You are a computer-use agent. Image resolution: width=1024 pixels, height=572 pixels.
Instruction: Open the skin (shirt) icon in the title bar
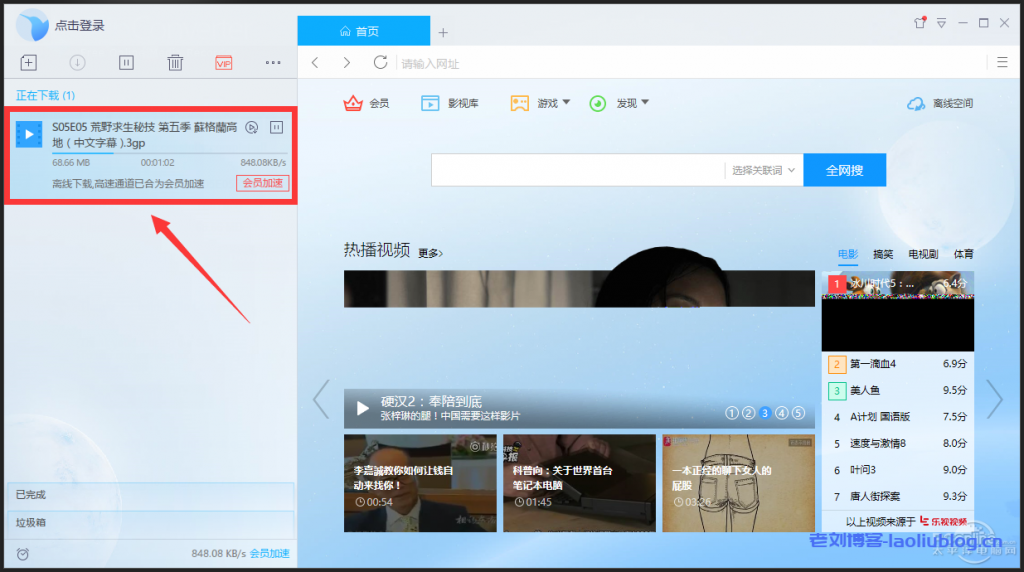tap(919, 22)
